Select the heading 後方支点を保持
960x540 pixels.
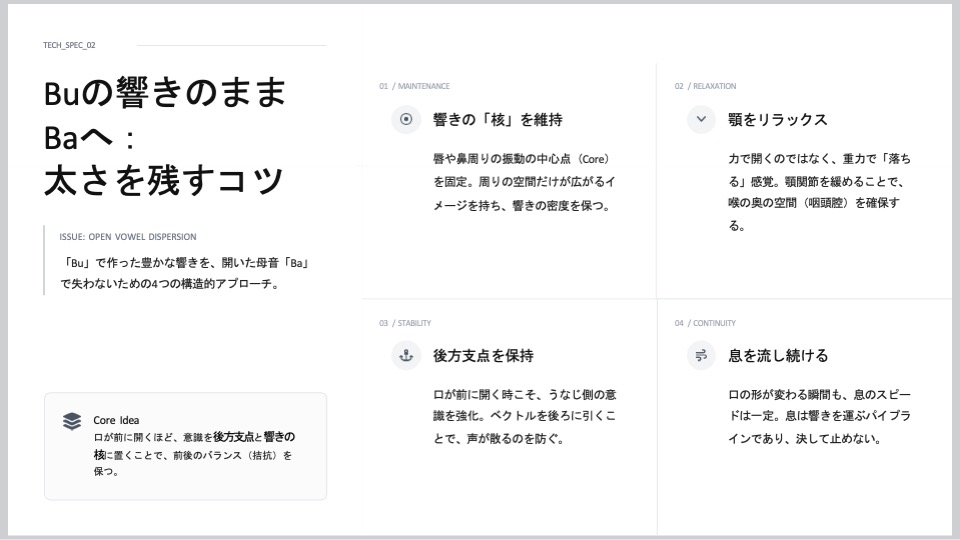[483, 356]
